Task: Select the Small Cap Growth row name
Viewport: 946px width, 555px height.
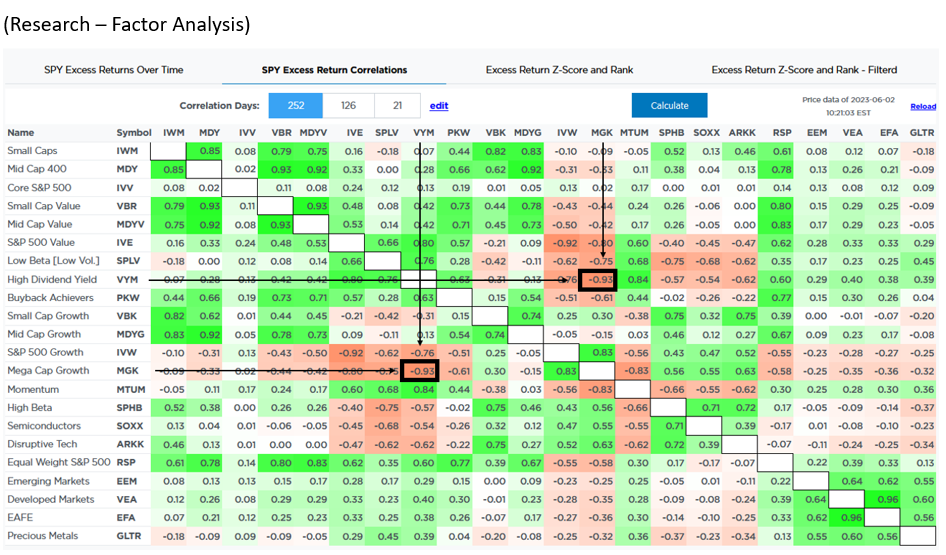Action: tap(48, 316)
